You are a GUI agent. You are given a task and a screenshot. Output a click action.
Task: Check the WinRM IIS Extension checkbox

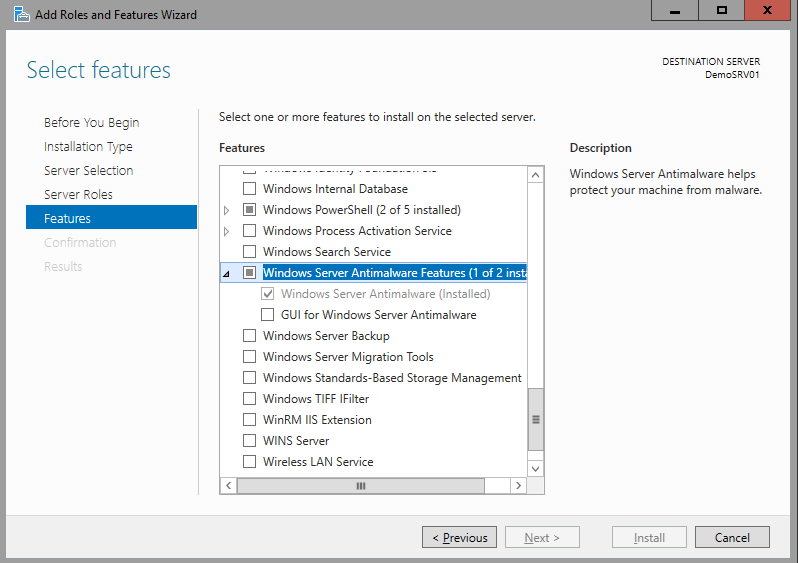(249, 419)
